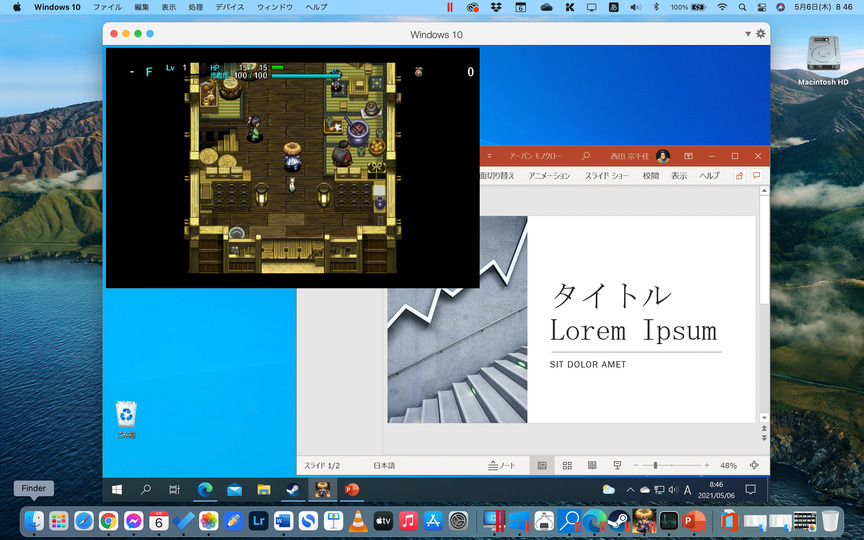Open Windows tray volume control
This screenshot has height=540, width=864.
click(673, 489)
